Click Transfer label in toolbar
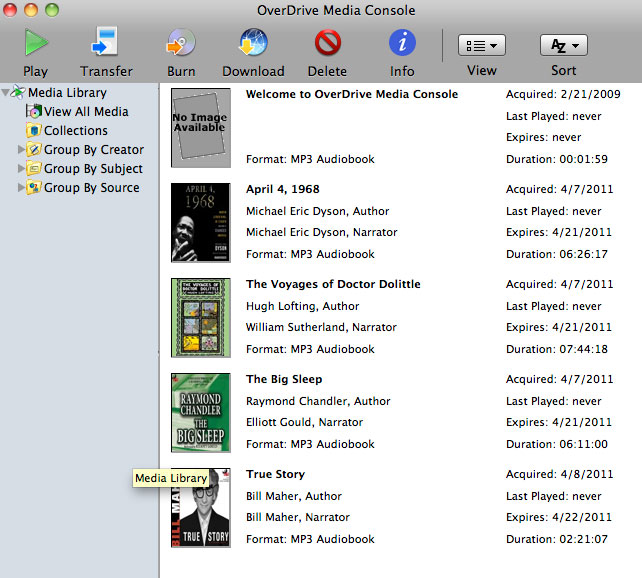 (106, 71)
